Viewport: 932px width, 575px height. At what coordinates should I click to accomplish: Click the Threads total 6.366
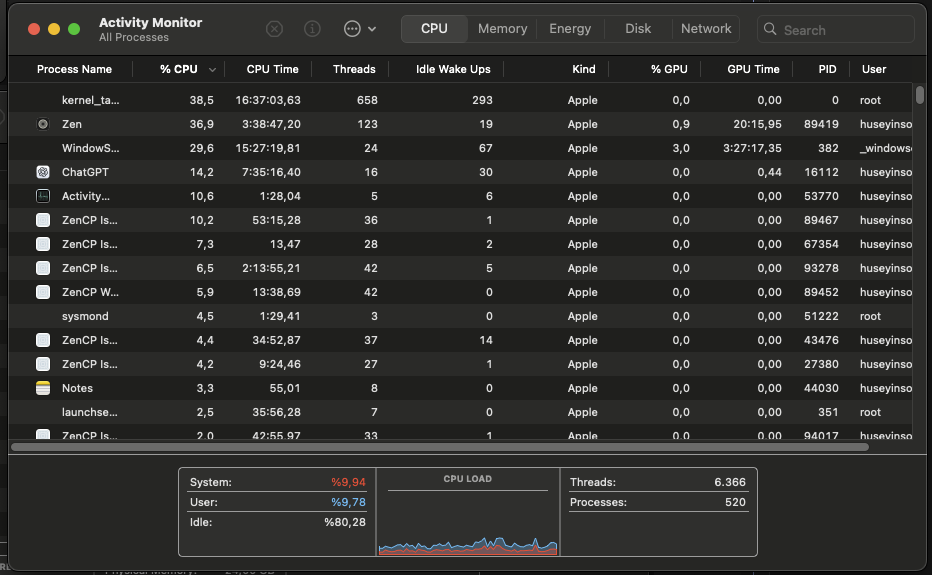click(x=730, y=482)
